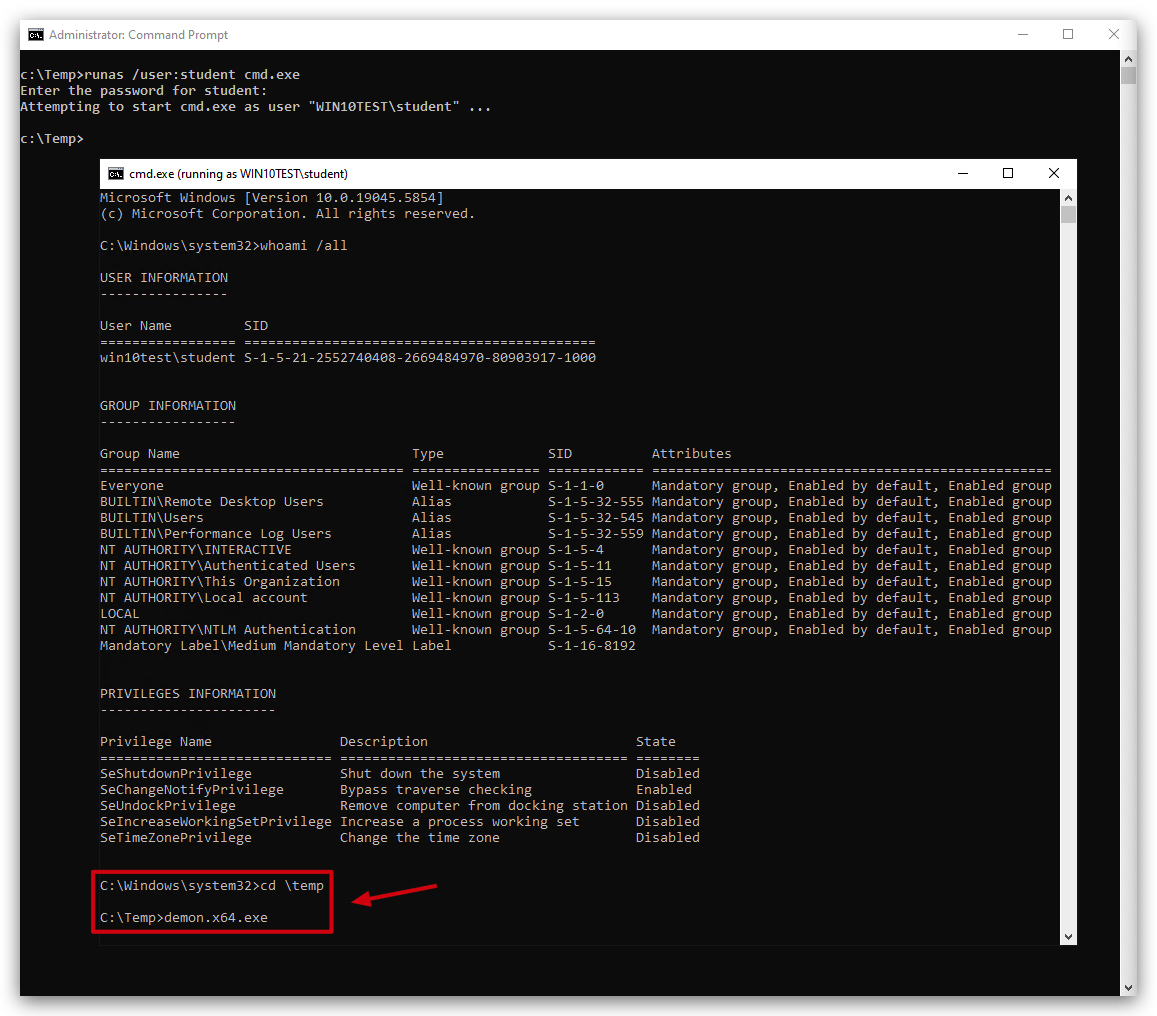The width and height of the screenshot is (1157, 1016).
Task: Click 'BUILTIN\Performance Log Users' group name
Action: pos(215,533)
